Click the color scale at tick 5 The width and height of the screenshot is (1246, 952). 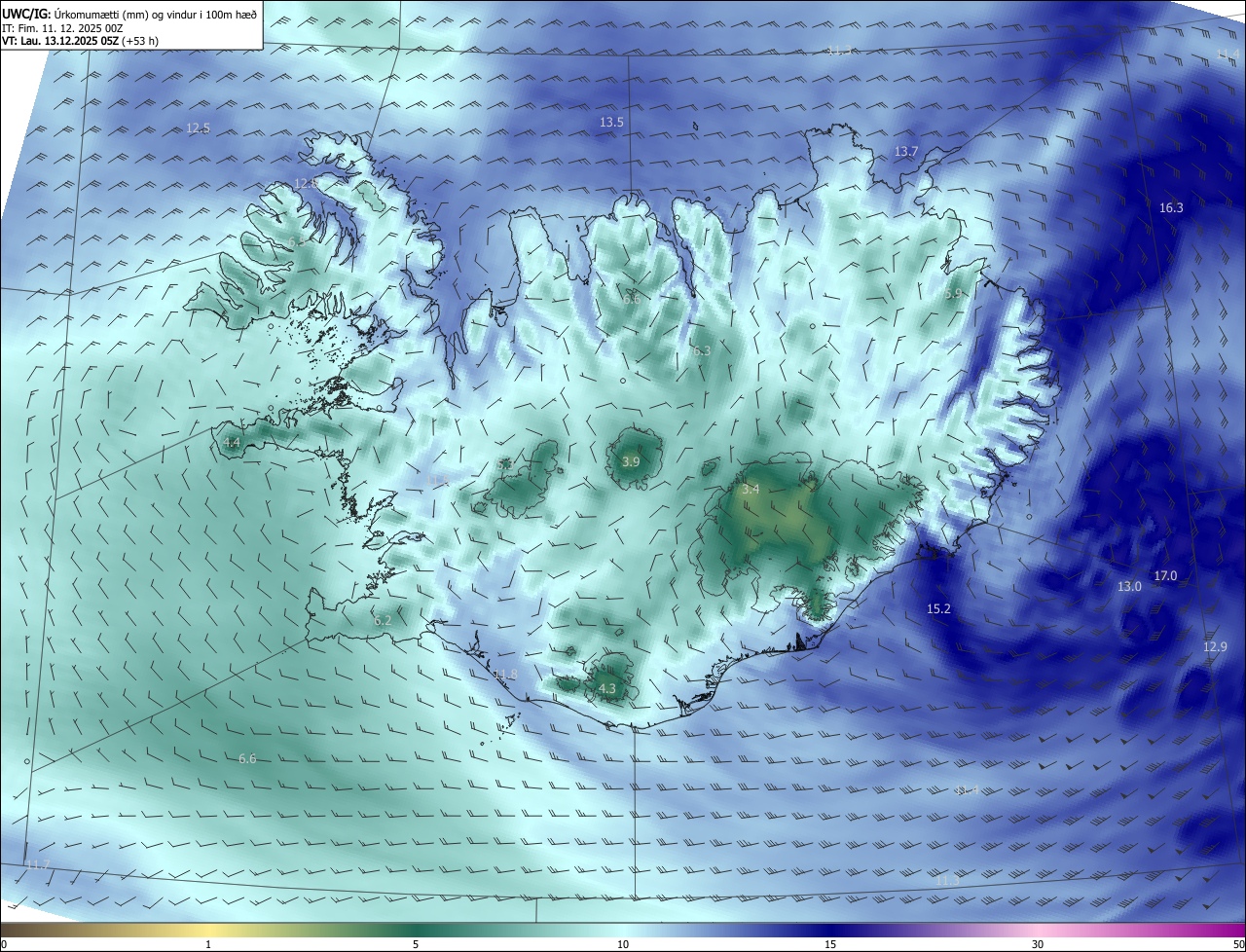click(417, 944)
